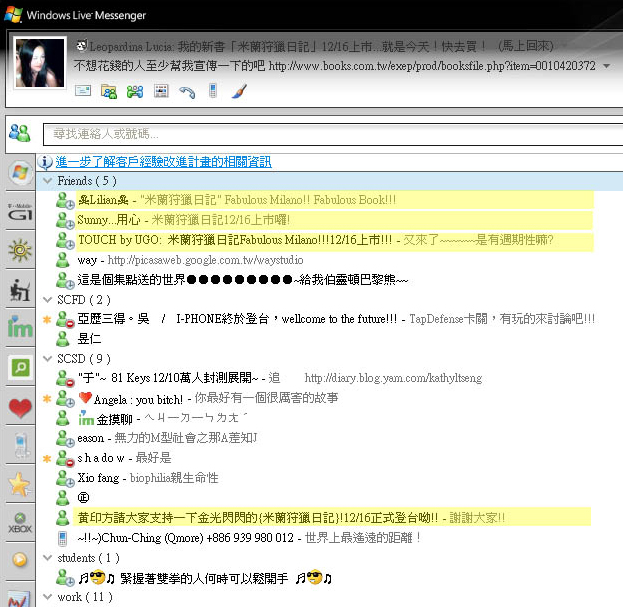Screen dimensions: 623x607
Task: Click the diary.blog.yam.com/kathyltseng text
Action: coord(393,378)
